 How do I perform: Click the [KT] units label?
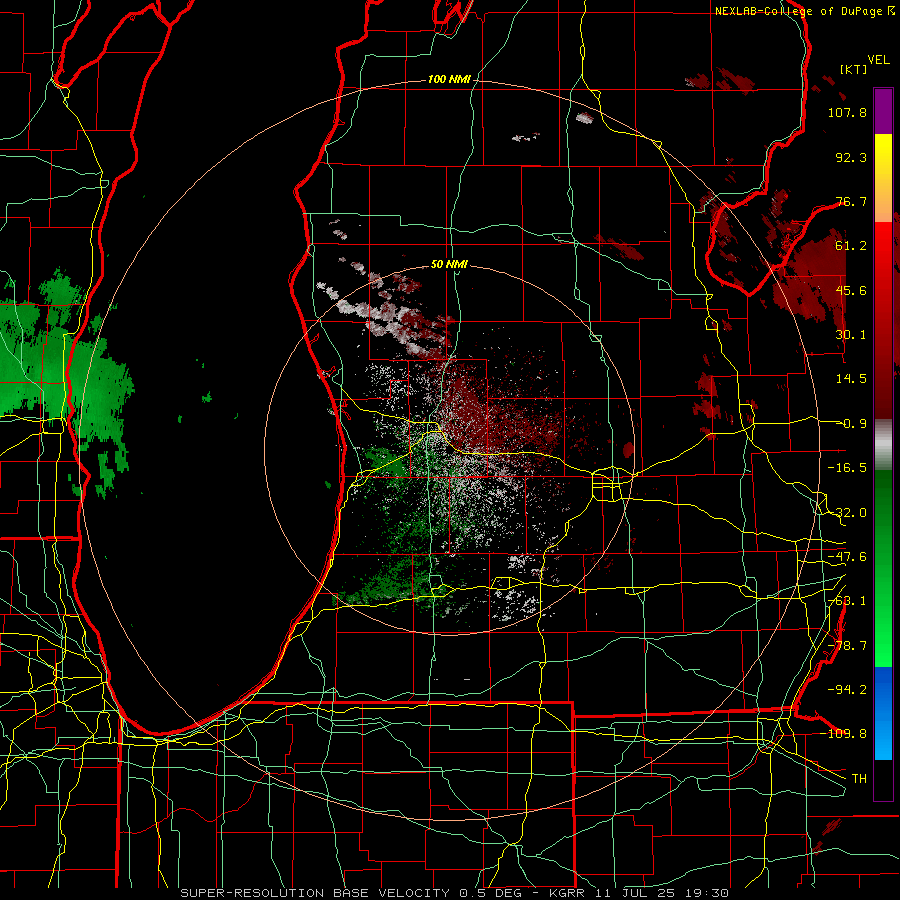click(x=853, y=69)
